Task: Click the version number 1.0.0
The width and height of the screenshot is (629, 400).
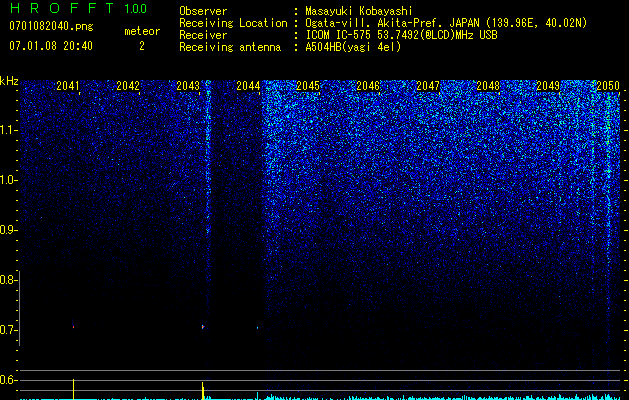Action: pyautogui.click(x=135, y=9)
